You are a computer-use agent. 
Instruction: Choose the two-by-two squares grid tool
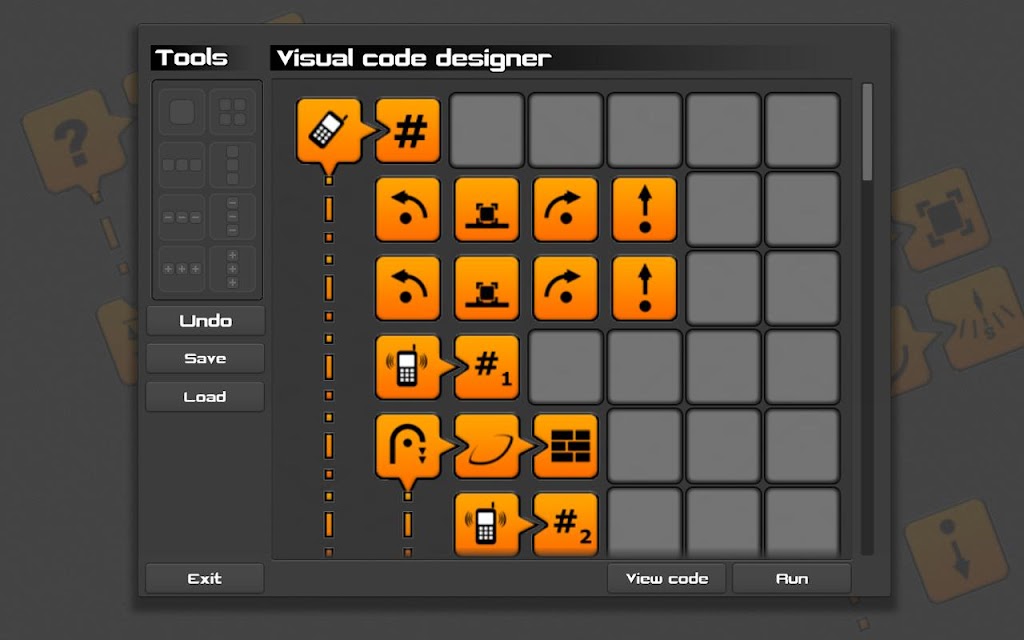point(232,112)
